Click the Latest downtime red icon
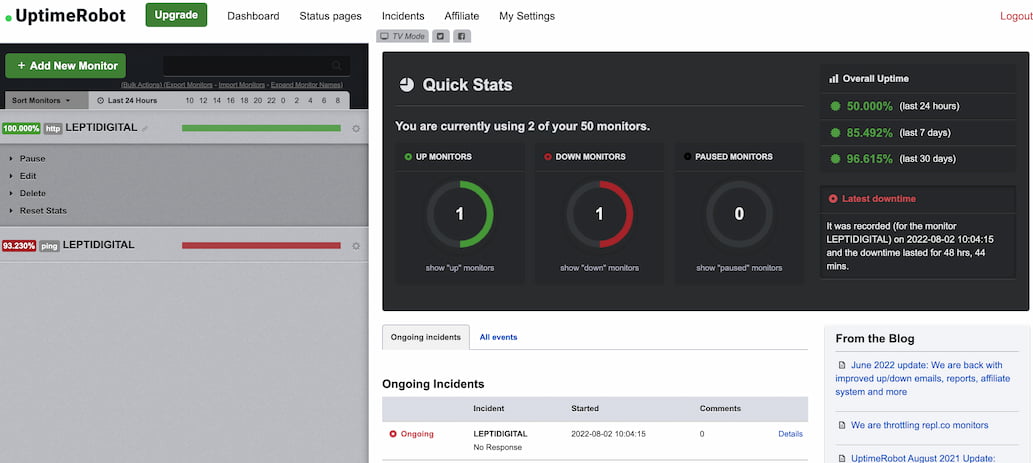 pyautogui.click(x=833, y=198)
